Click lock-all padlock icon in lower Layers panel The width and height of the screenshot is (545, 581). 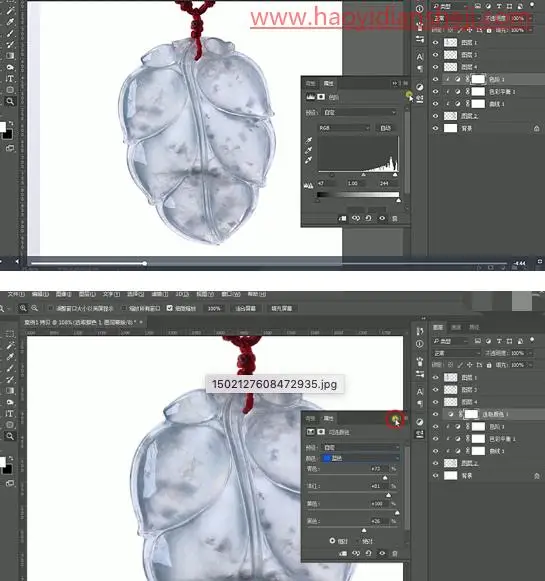point(489,365)
